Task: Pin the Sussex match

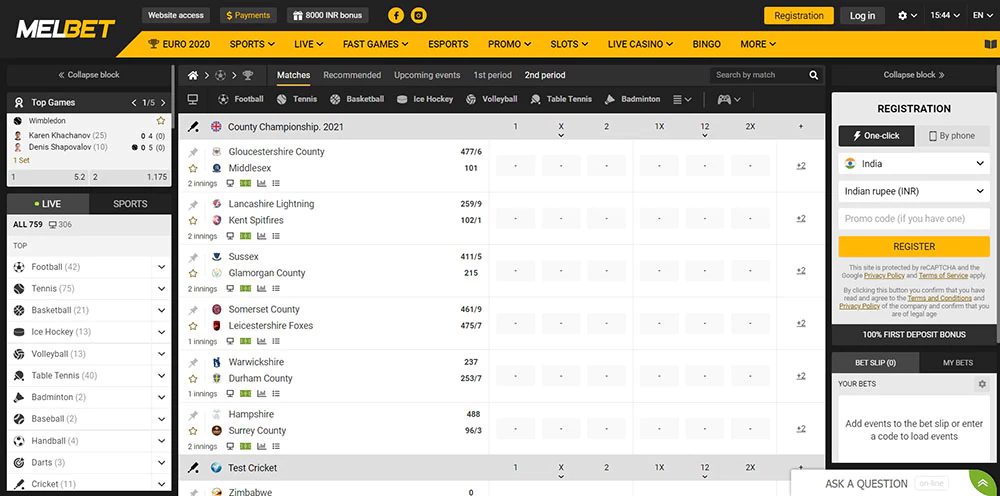Action: click(x=193, y=257)
